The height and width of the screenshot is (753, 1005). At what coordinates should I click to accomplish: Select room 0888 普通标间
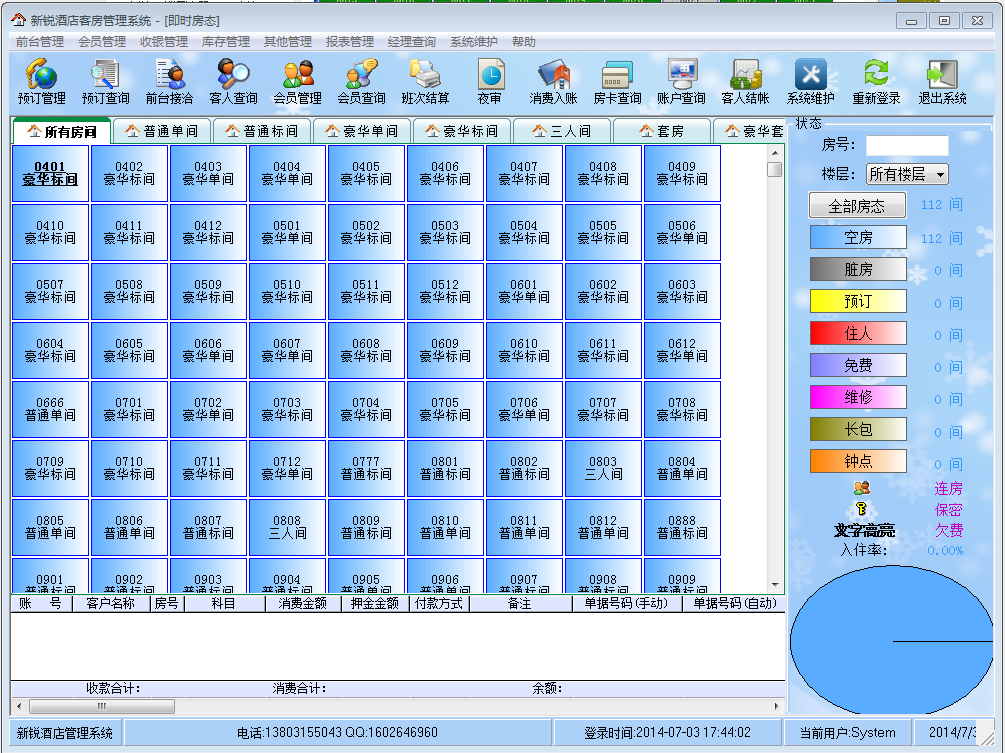click(x=682, y=527)
